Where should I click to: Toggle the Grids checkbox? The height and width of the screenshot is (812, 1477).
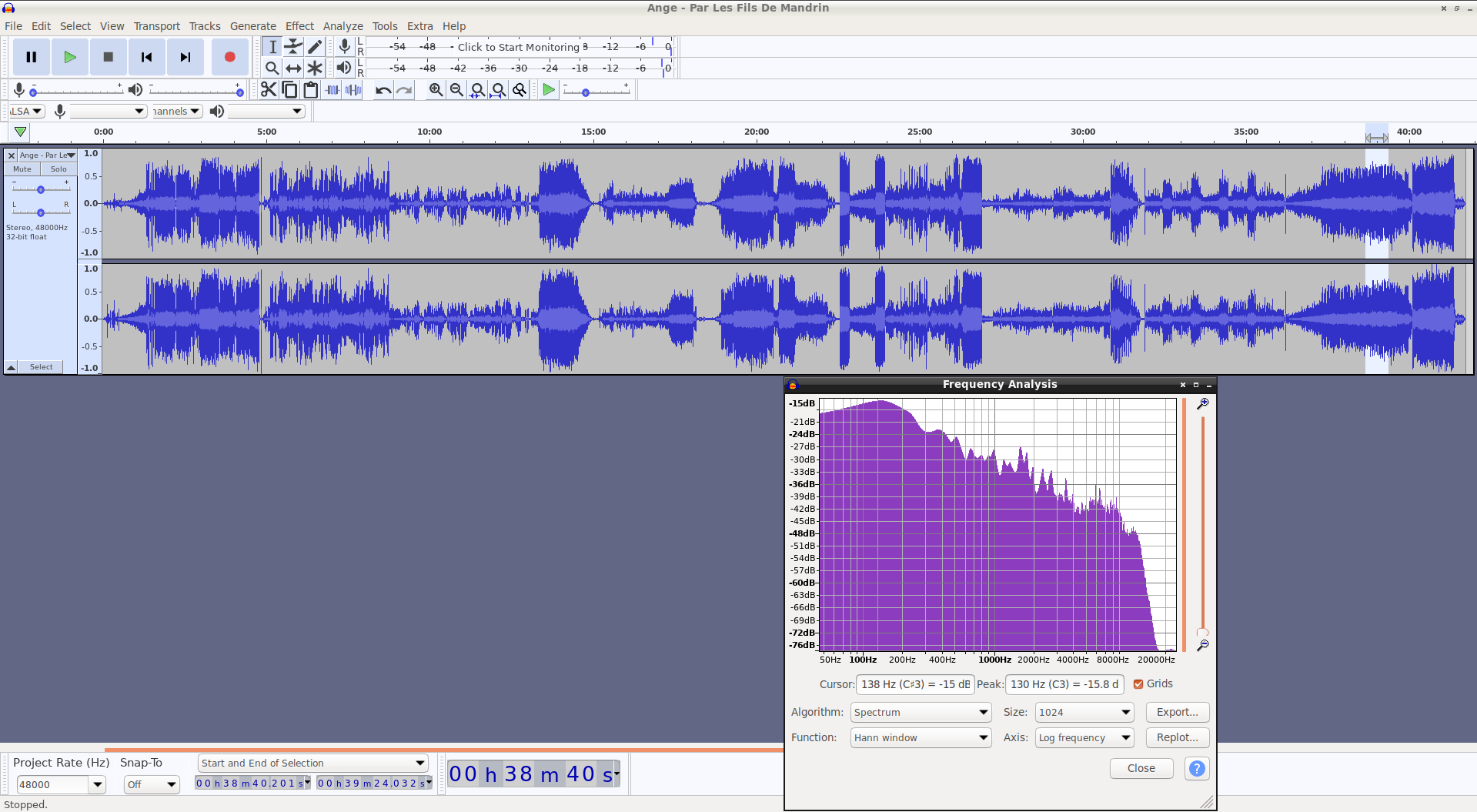point(1138,684)
